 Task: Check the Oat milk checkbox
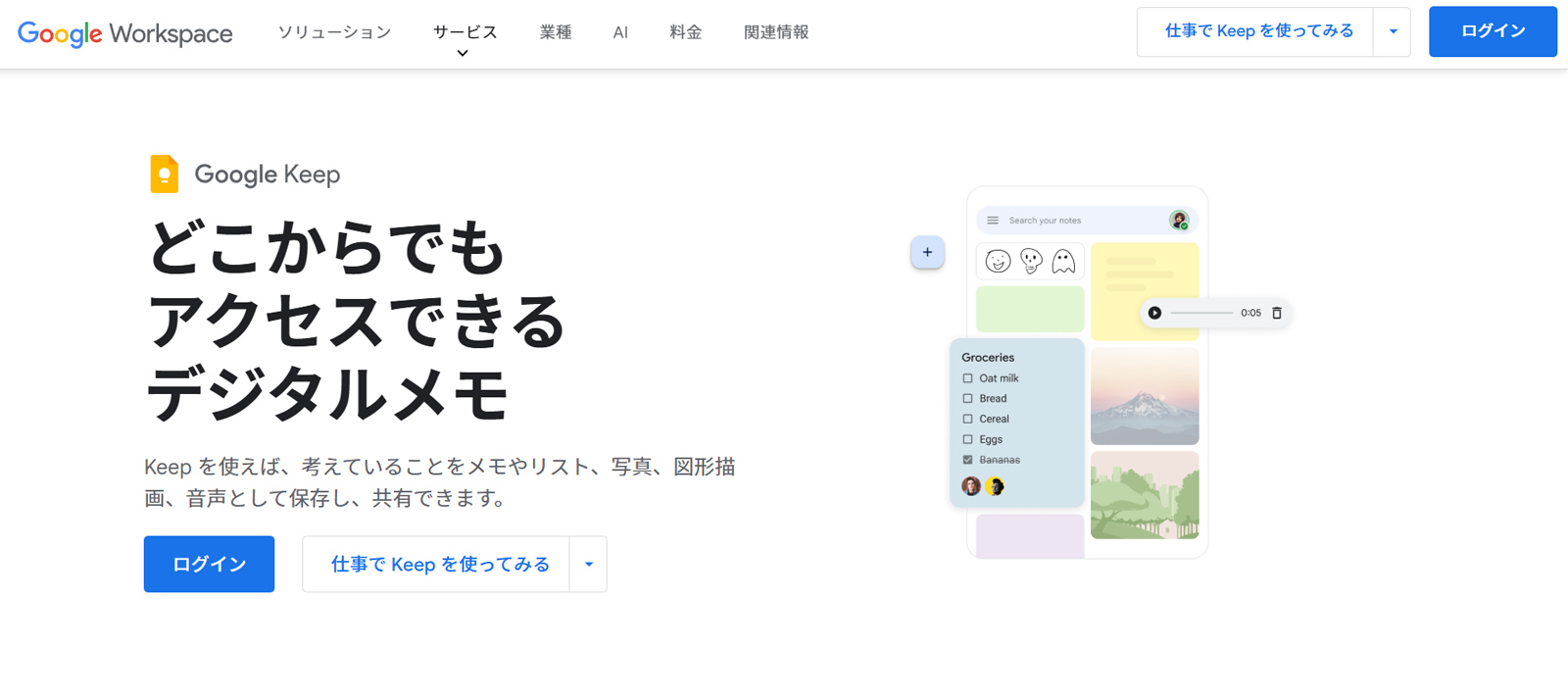(967, 378)
